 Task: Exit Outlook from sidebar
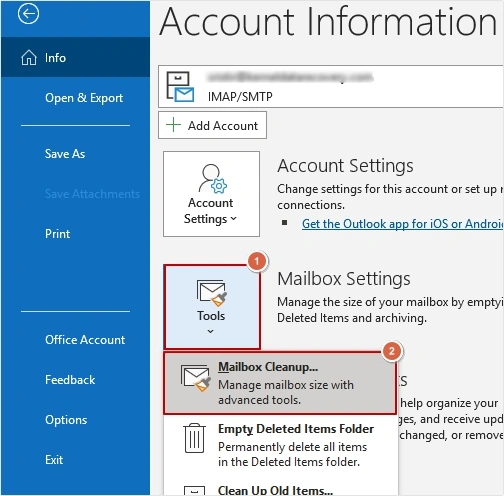pyautogui.click(x=75, y=460)
